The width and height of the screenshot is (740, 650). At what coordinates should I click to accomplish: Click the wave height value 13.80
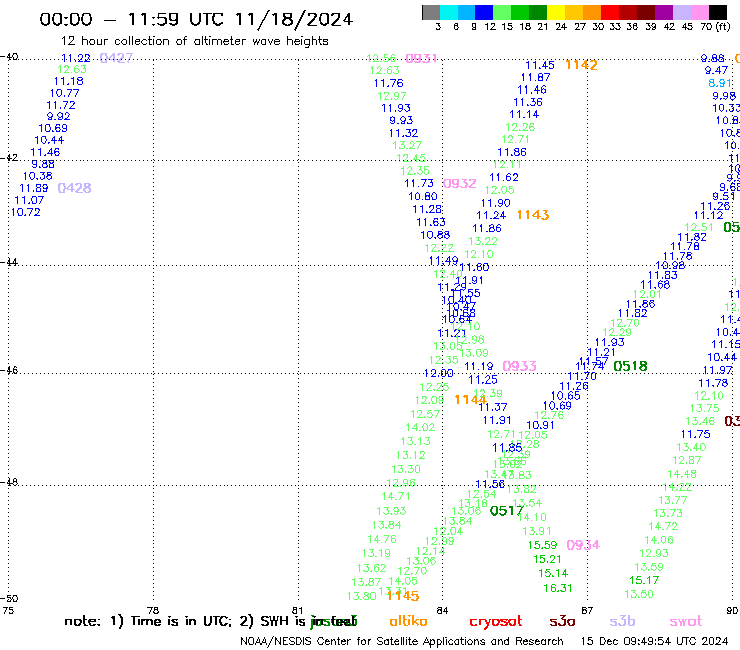362,596
